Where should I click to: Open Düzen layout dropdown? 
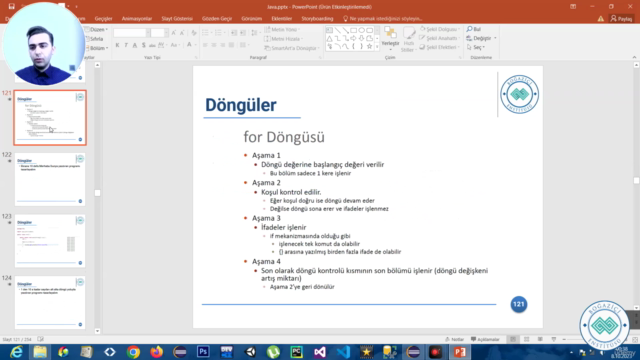click(x=96, y=30)
